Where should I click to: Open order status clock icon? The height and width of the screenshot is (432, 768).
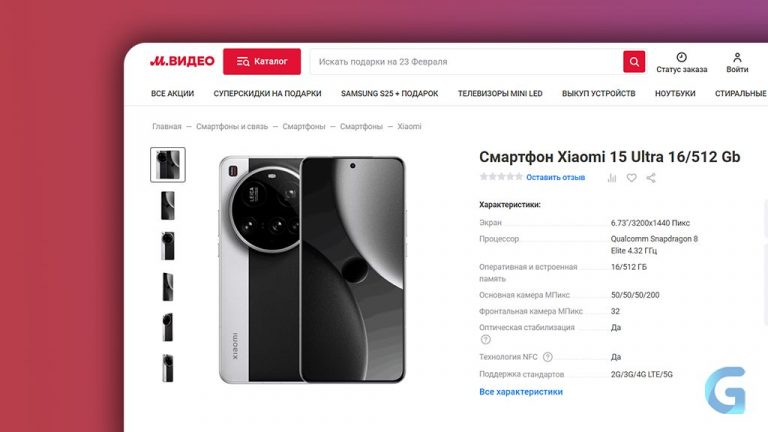681,57
